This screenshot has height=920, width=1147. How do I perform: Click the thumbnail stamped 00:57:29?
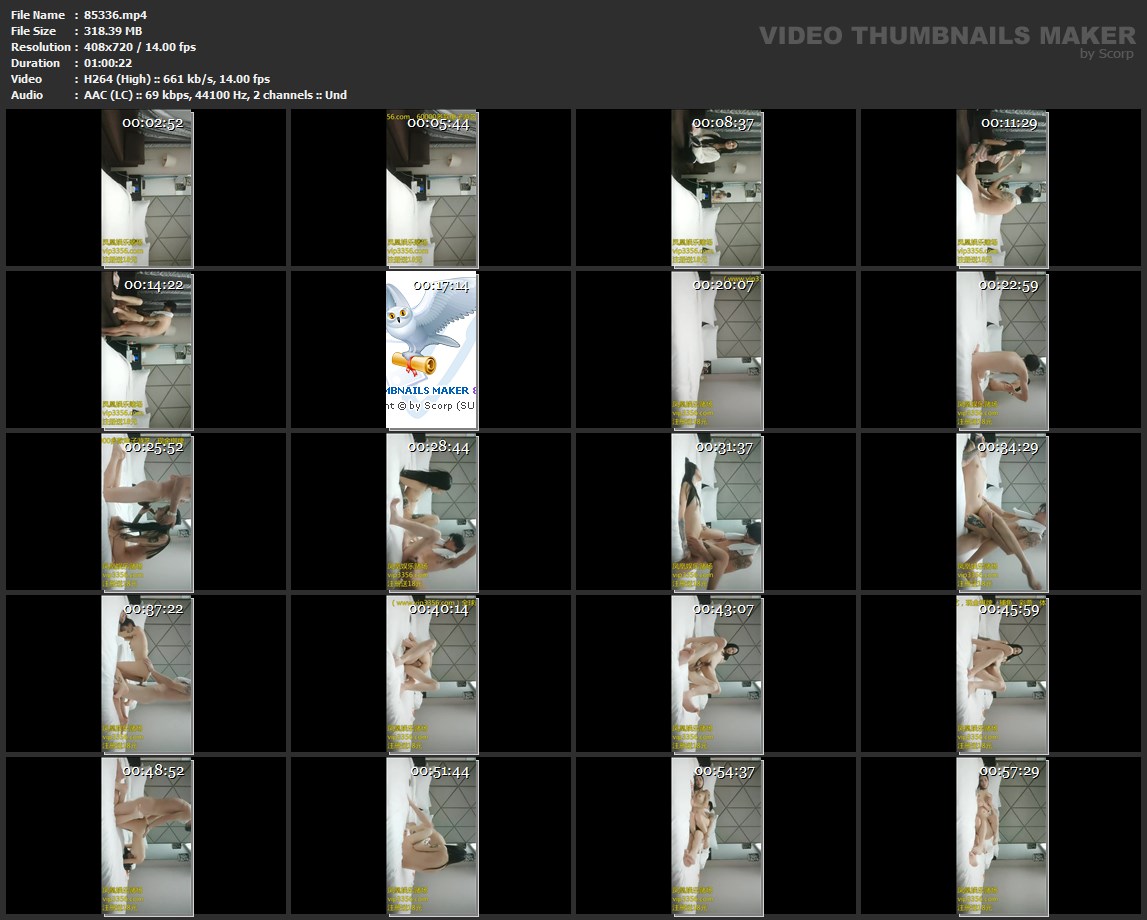tap(1001, 836)
